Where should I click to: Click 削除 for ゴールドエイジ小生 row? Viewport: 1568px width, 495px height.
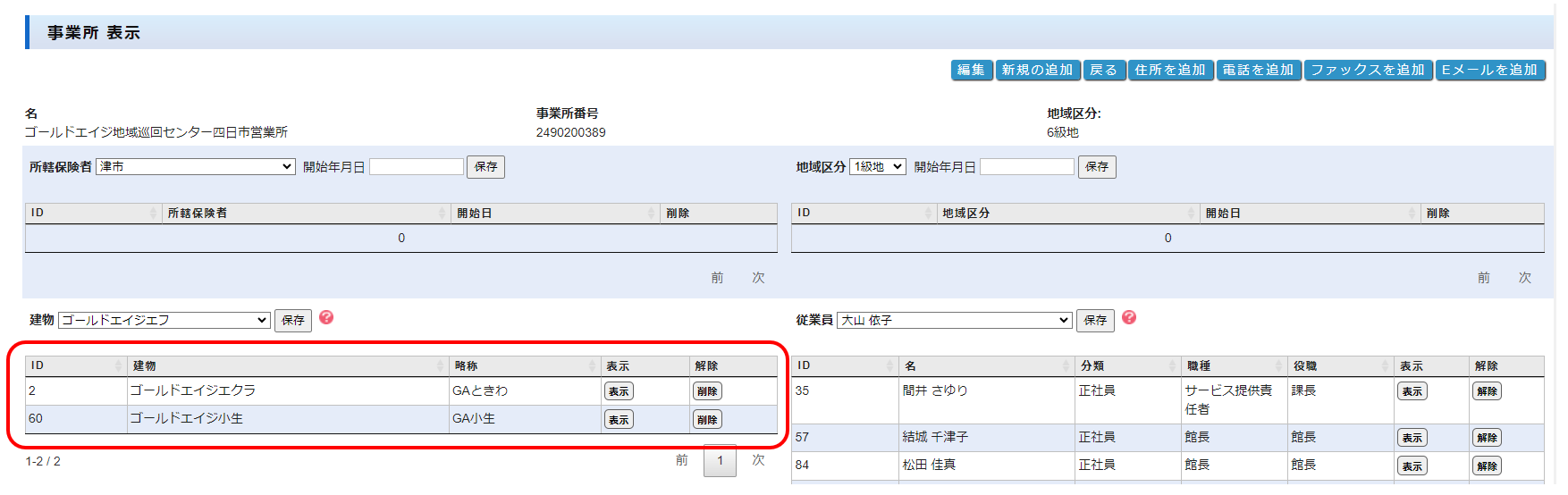point(707,420)
